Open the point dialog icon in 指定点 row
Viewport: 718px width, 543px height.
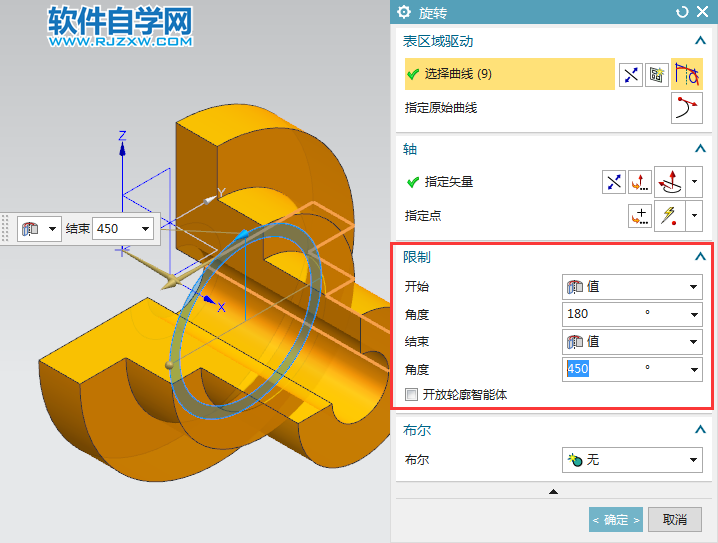(640, 216)
